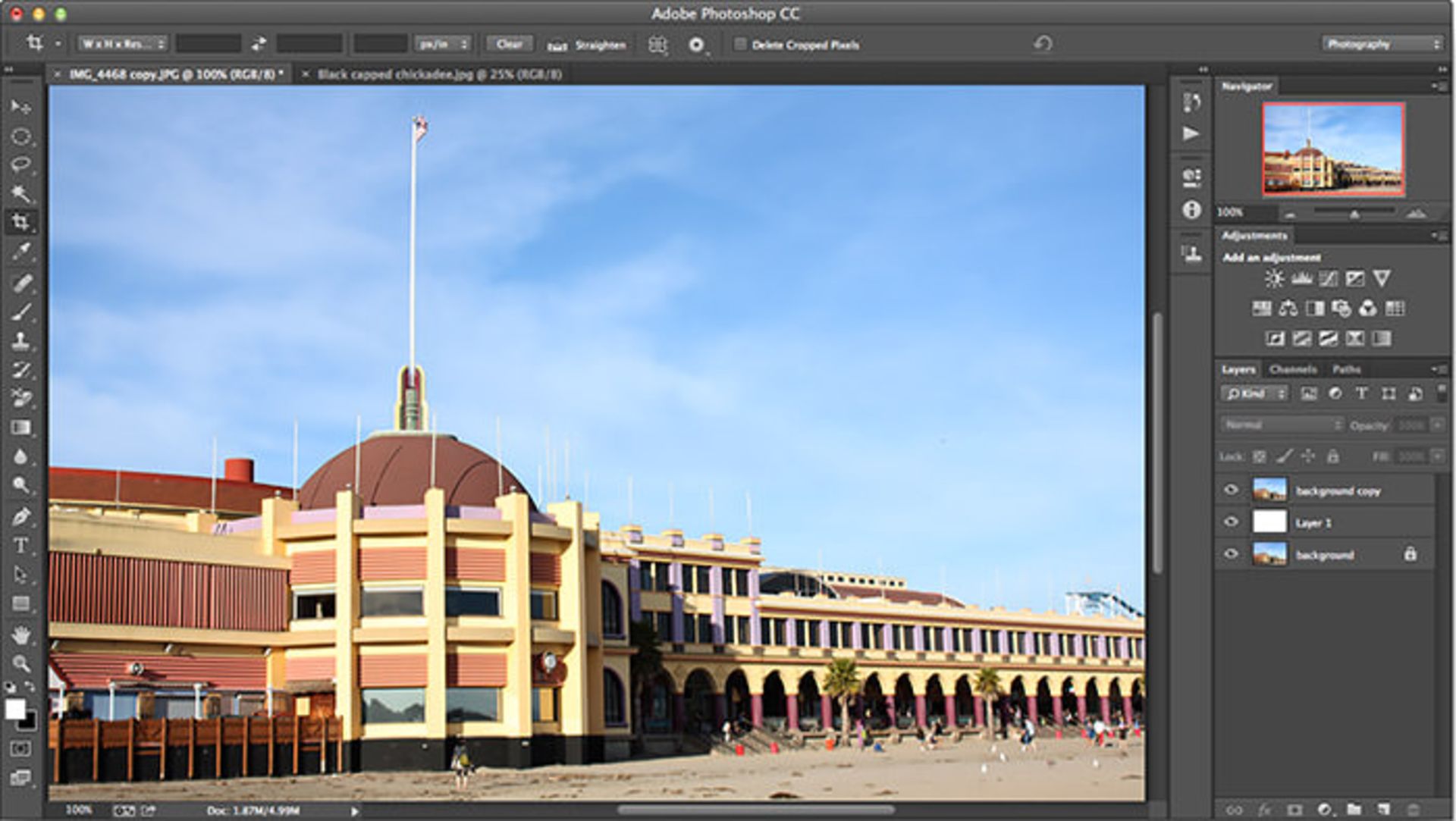Click the Navigator preview thumbnail

(x=1332, y=149)
